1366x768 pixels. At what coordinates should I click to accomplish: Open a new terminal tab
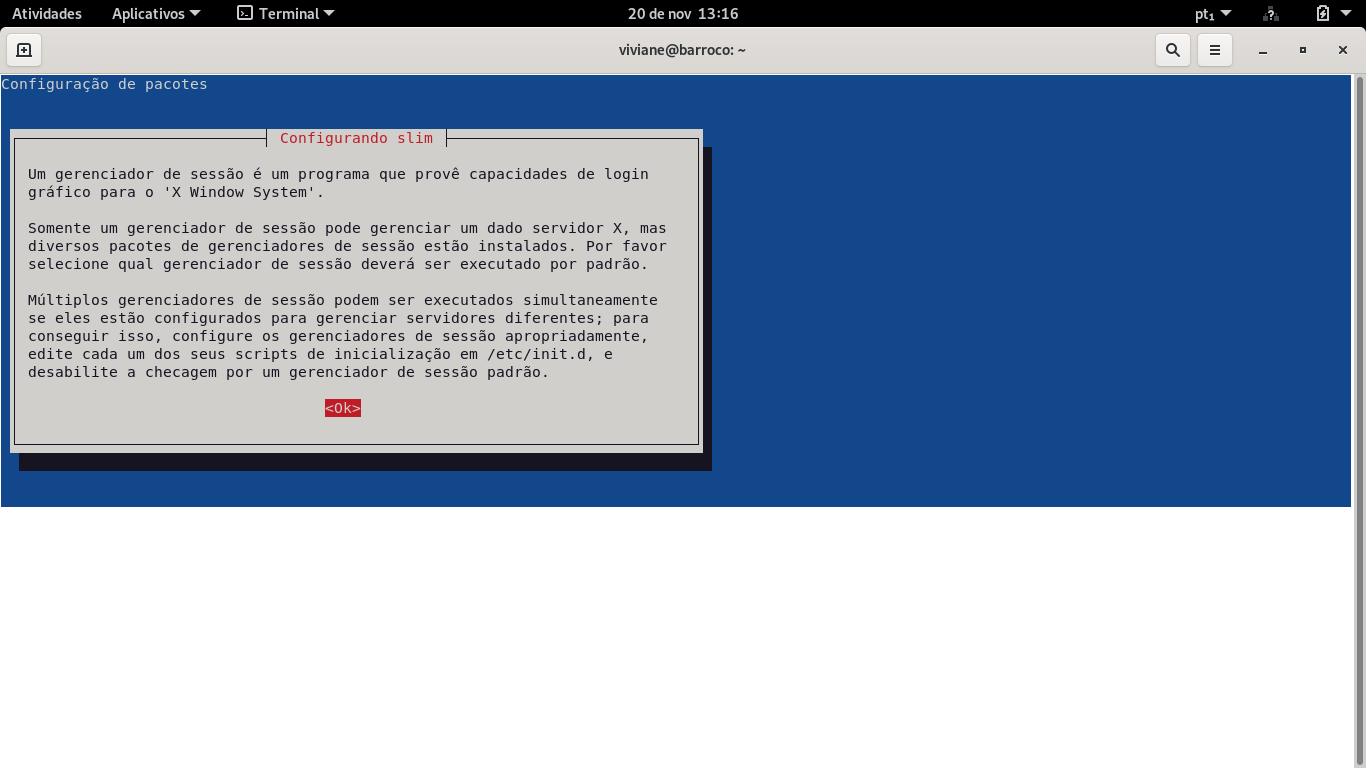pyautogui.click(x=24, y=50)
